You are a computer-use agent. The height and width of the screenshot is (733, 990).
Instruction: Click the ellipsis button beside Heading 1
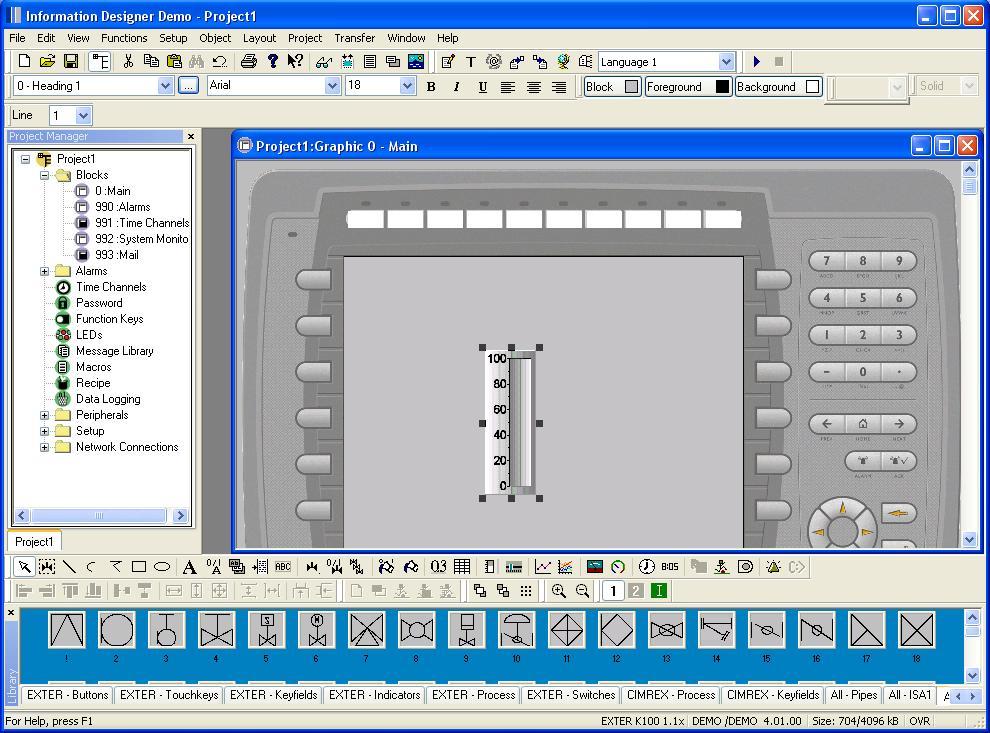(188, 85)
